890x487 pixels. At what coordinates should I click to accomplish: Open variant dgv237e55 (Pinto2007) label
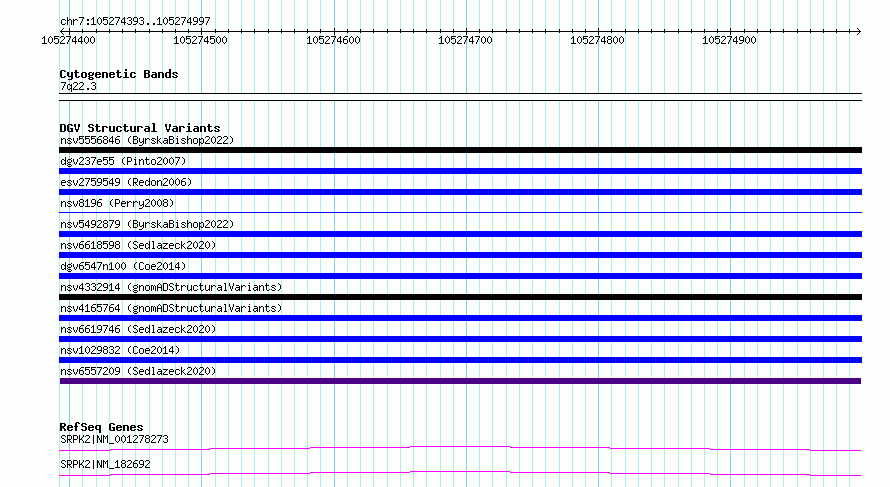tap(123, 161)
